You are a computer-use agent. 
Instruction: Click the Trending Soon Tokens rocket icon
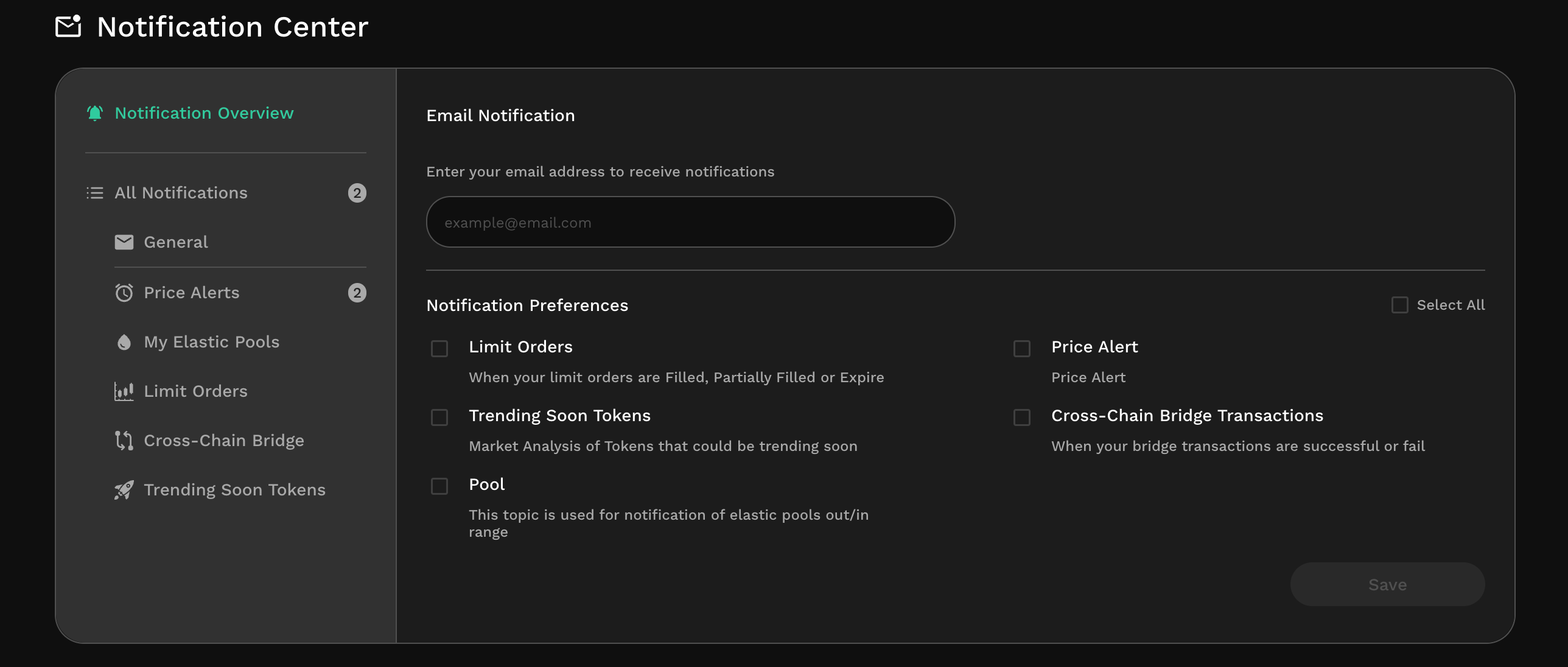click(x=124, y=490)
